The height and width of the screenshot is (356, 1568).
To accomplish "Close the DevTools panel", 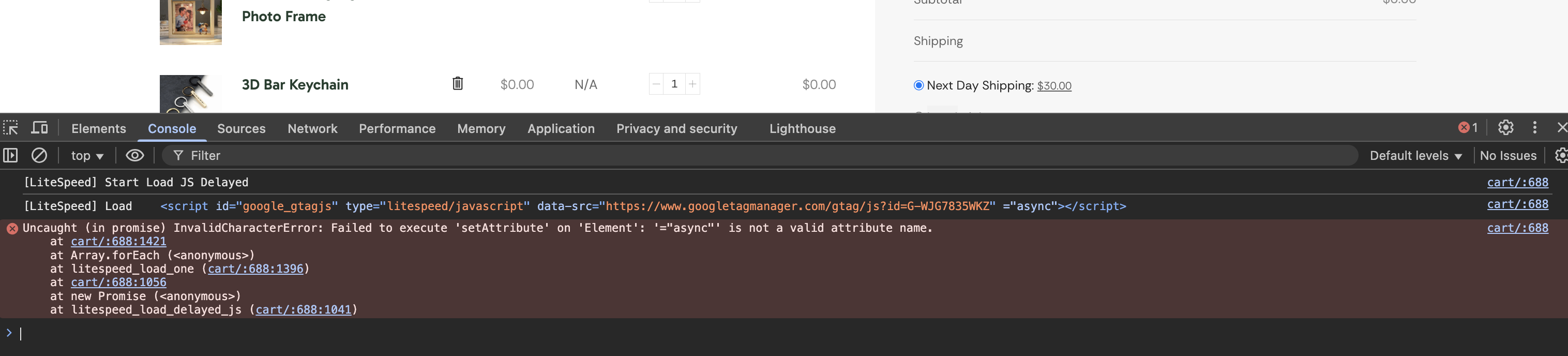I will 1561,127.
